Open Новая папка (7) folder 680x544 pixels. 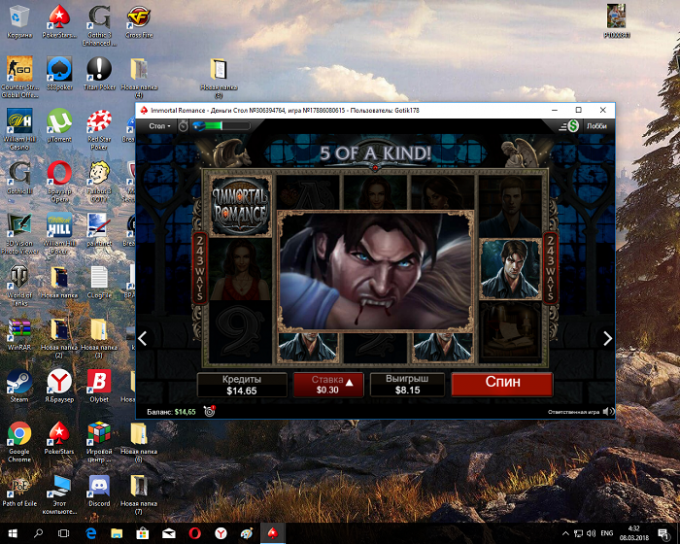[x=139, y=493]
